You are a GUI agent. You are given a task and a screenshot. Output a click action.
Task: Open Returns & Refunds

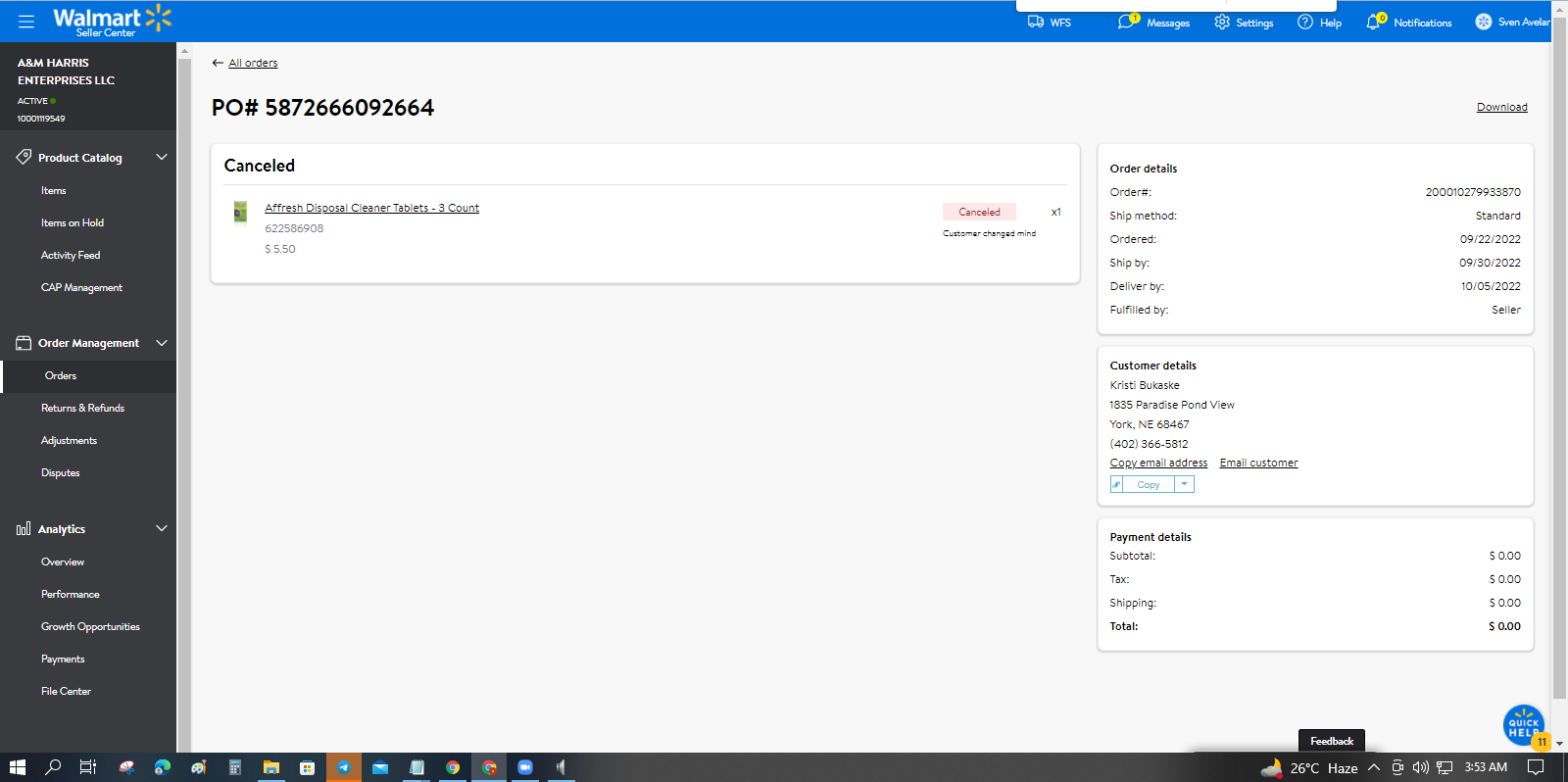pyautogui.click(x=82, y=409)
